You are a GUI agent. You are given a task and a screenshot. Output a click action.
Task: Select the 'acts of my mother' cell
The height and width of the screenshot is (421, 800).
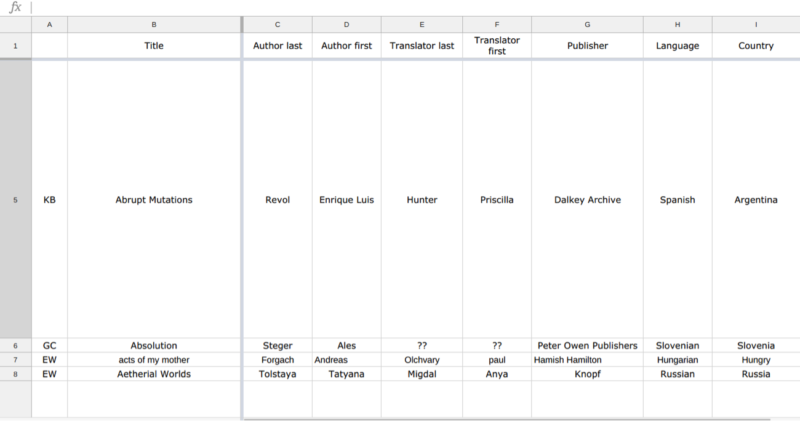[x=154, y=360]
